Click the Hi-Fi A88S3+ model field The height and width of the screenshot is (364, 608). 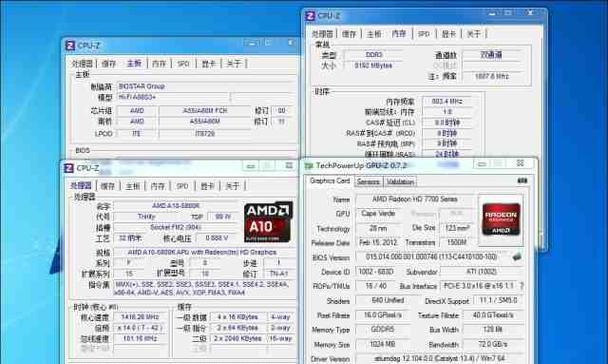pos(173,97)
